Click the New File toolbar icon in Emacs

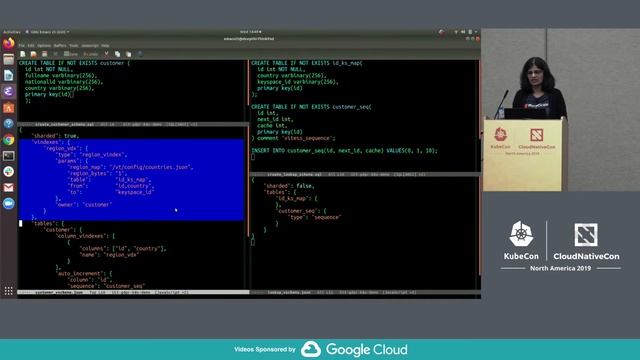(x=23, y=54)
